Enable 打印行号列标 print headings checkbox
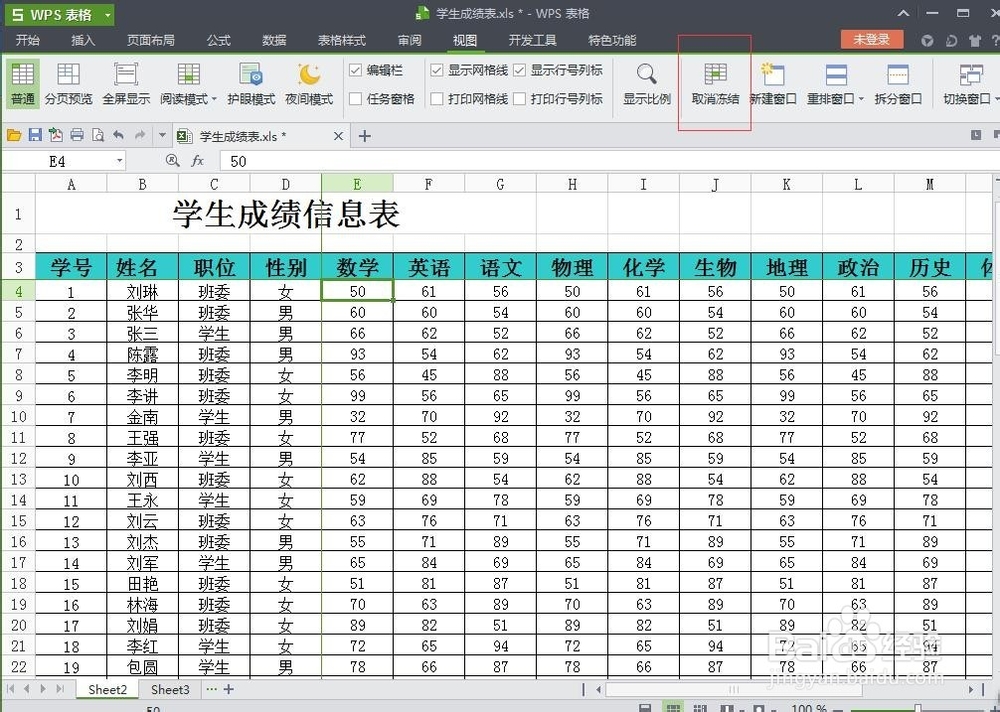Screen dimensions: 1000x712 coord(519,98)
